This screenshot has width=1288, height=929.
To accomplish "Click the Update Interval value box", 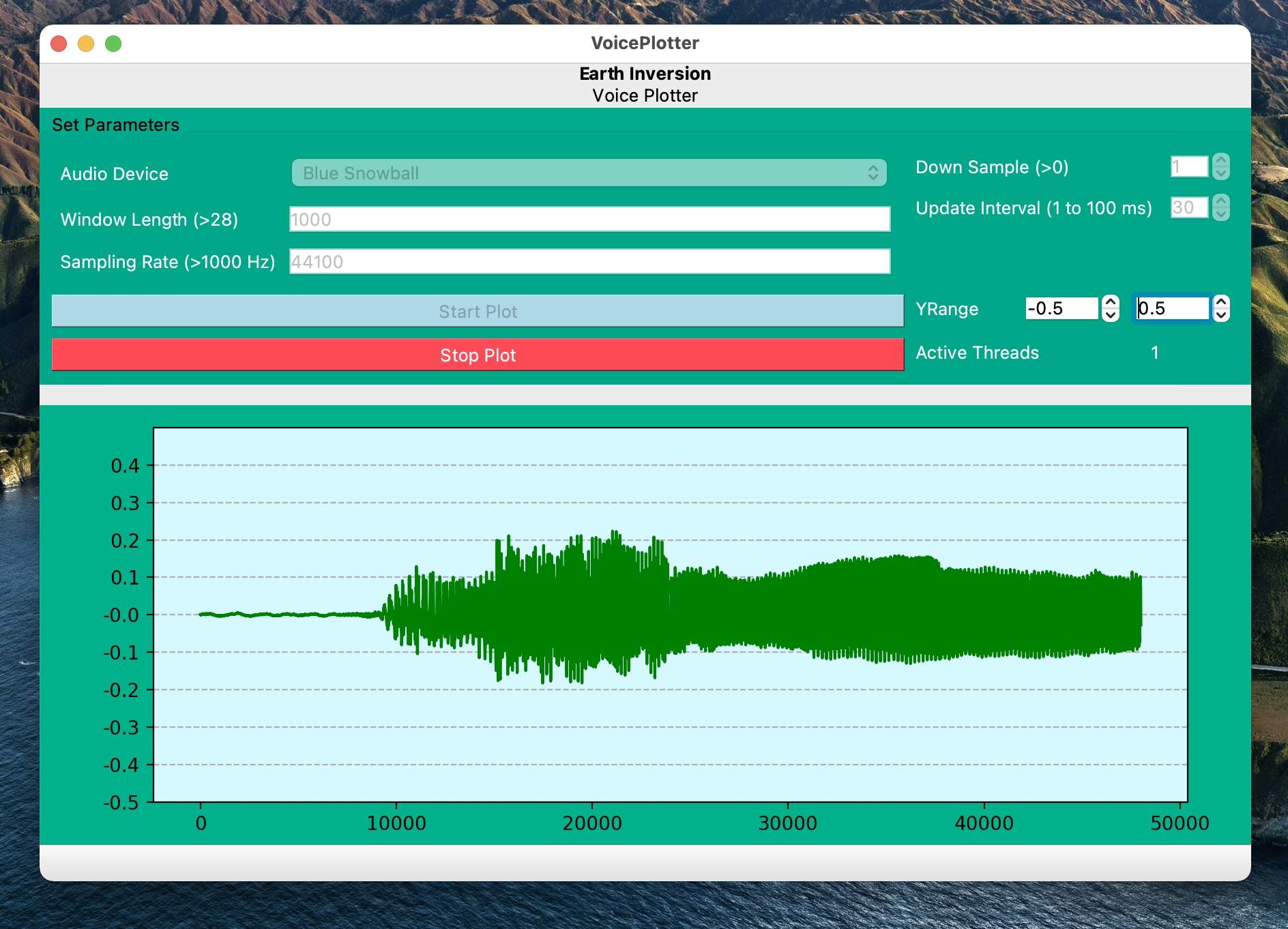I will pos(1190,208).
